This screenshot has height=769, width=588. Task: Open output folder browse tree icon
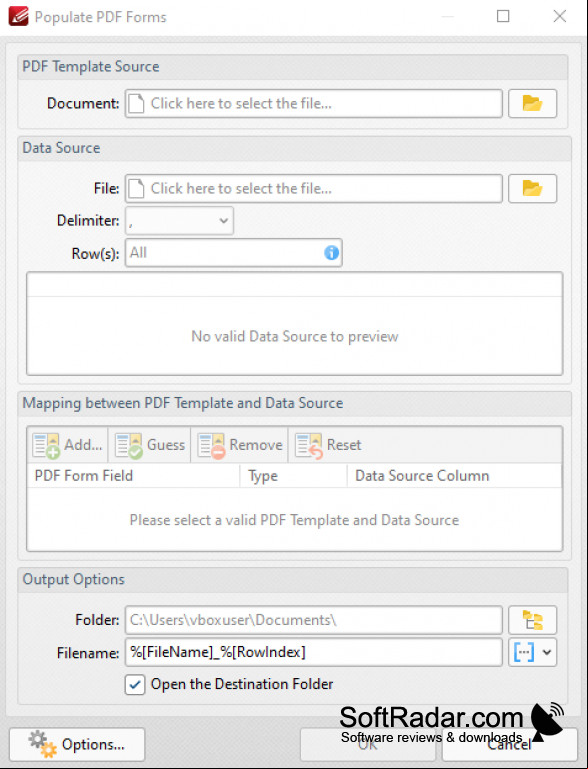(x=532, y=620)
